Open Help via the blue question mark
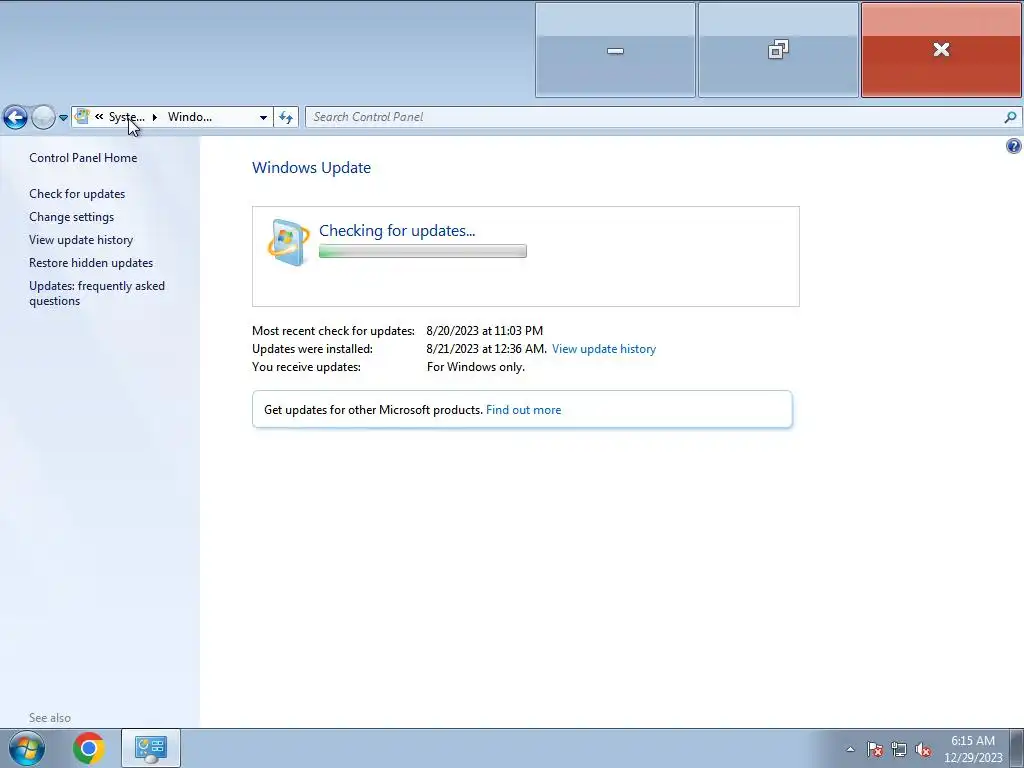 [1014, 146]
